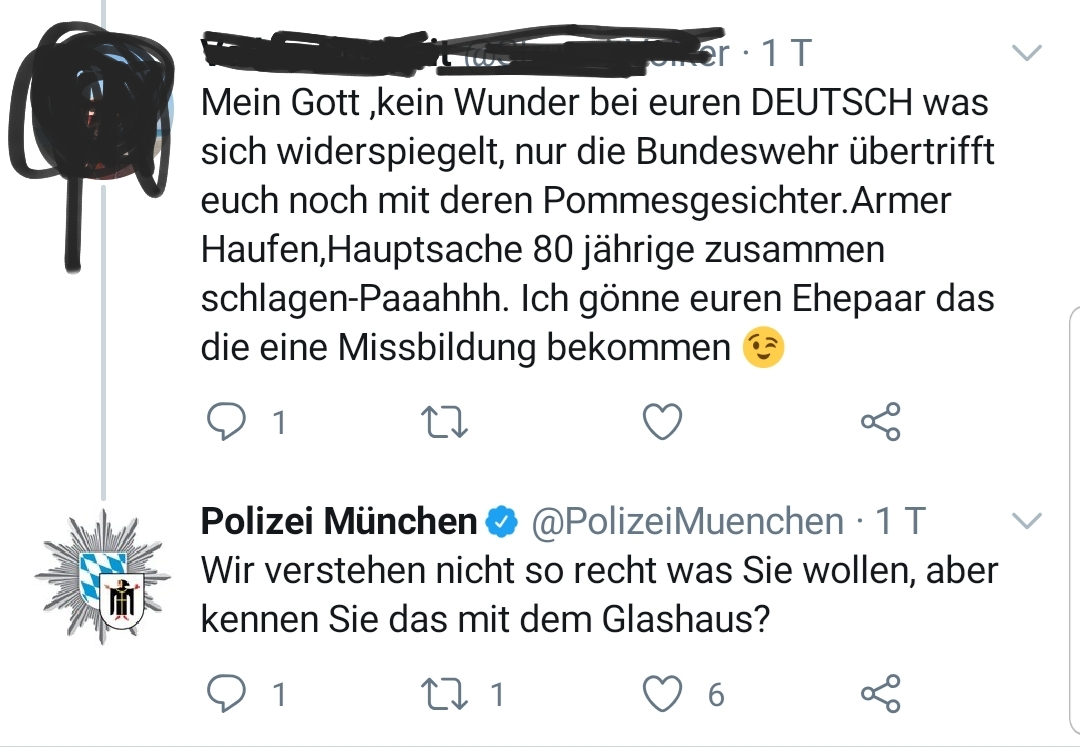View the Polizei München badge avatar
This screenshot has width=1080, height=752.
coord(104,577)
